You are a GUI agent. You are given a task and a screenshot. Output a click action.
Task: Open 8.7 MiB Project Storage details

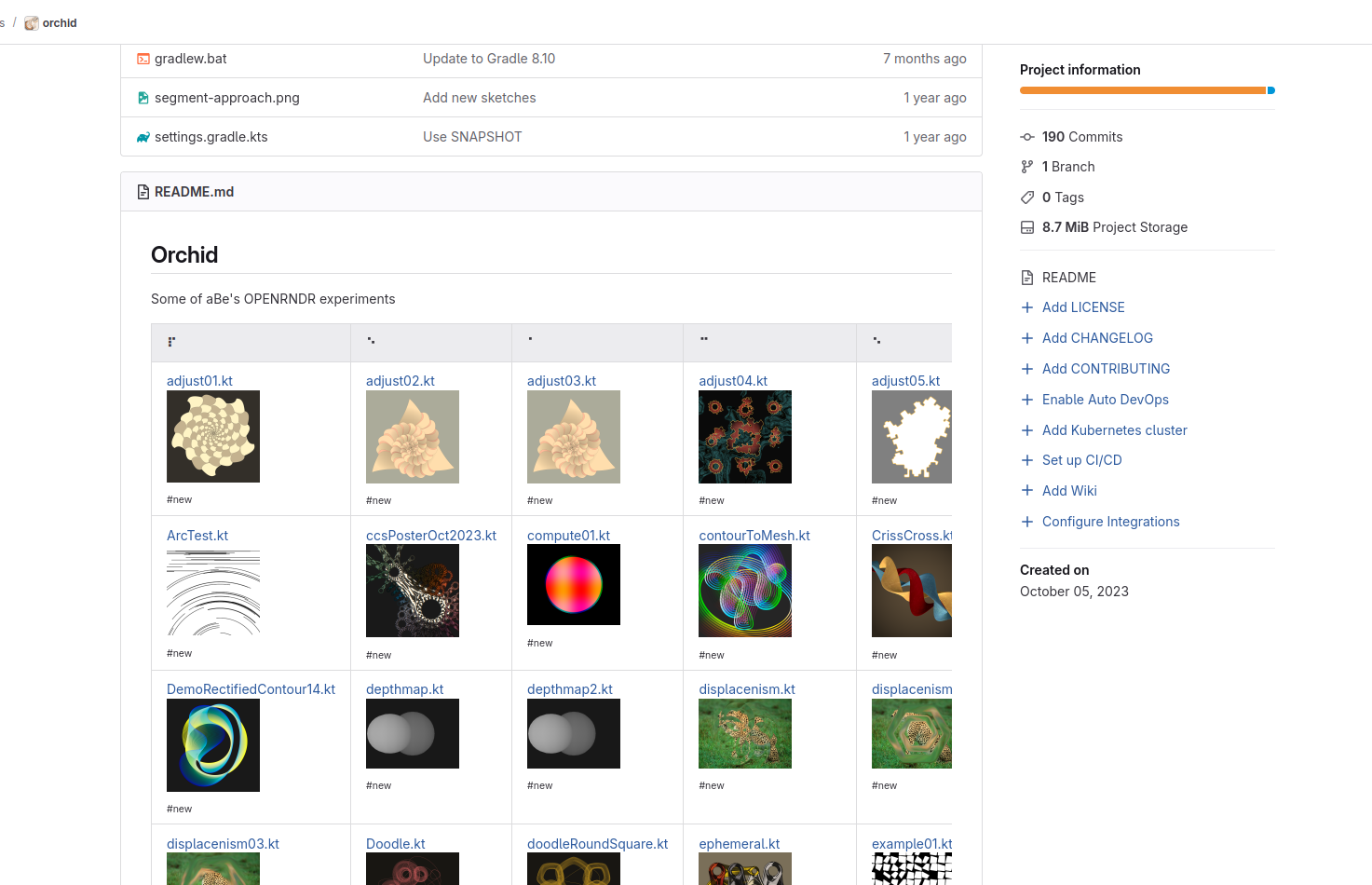[1115, 227]
